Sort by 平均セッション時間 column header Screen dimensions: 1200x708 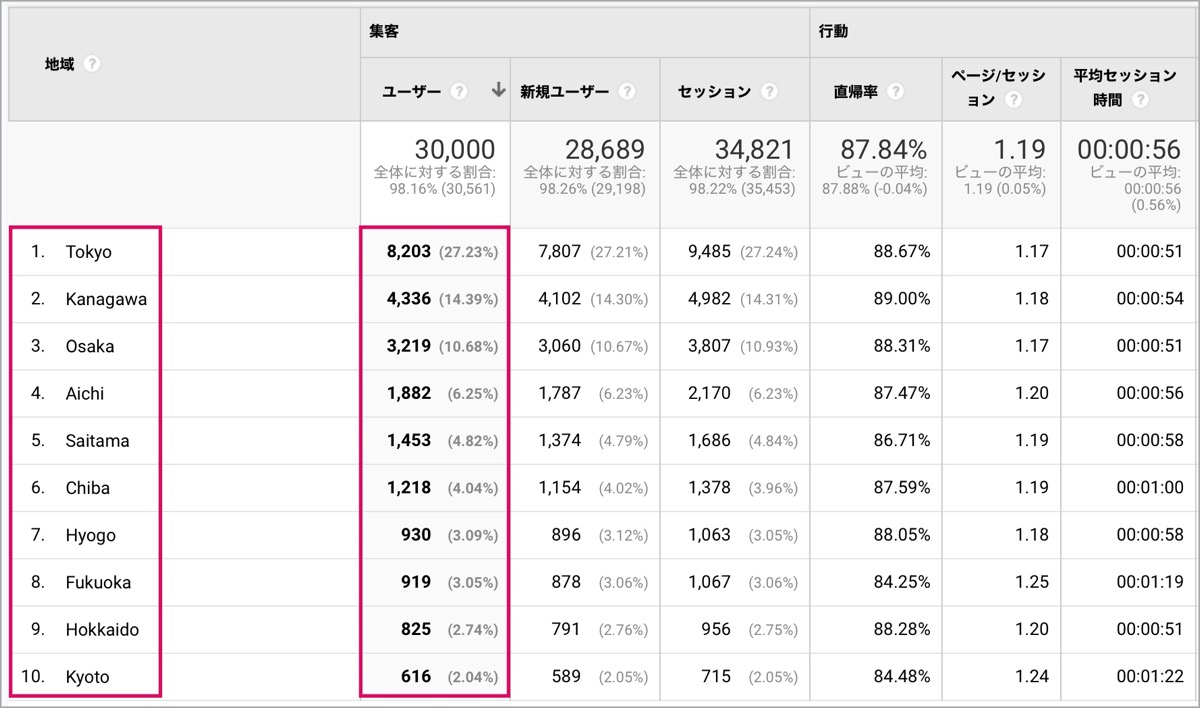point(1125,88)
